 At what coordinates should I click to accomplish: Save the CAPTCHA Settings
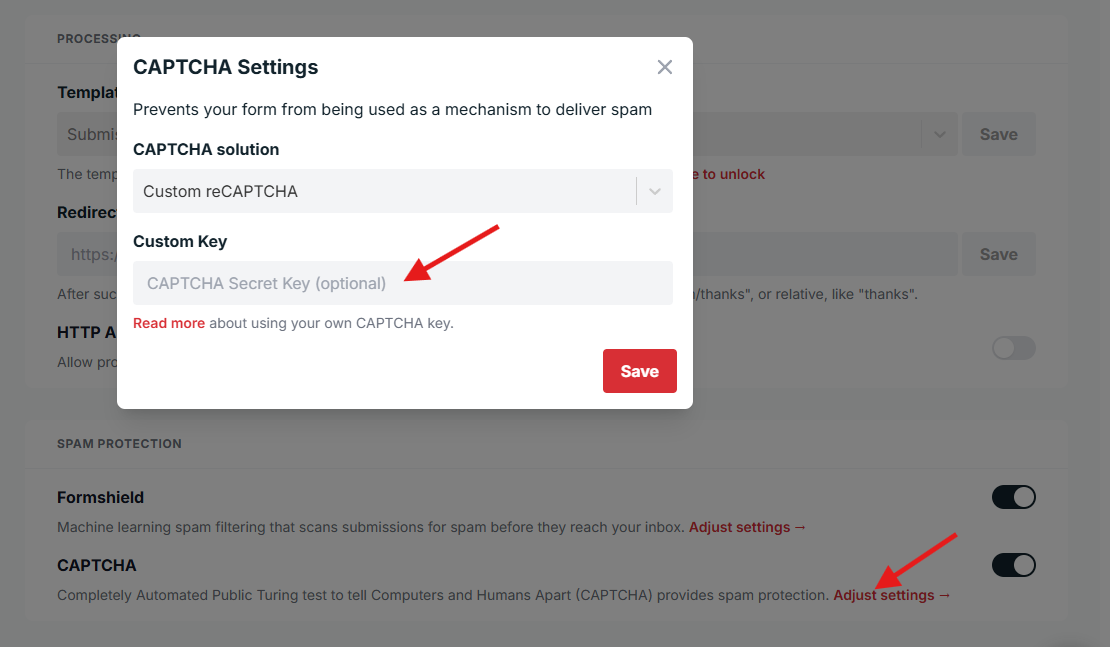click(639, 370)
